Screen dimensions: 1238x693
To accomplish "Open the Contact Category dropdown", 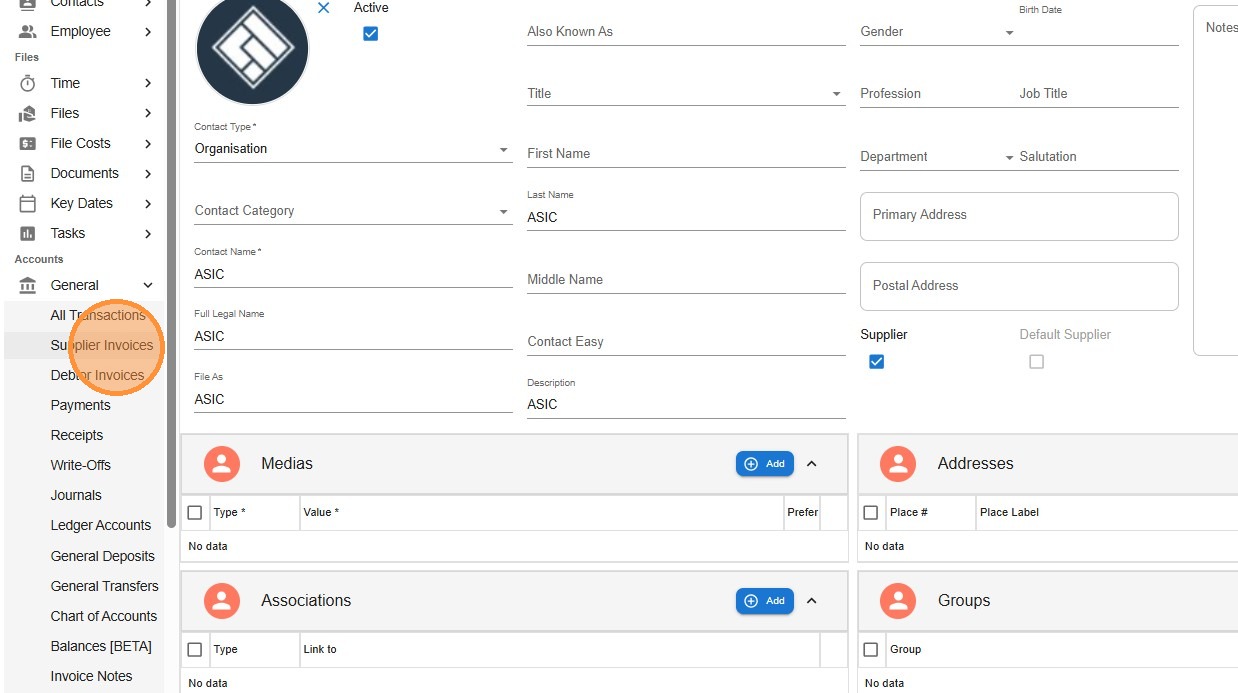I will 353,211.
